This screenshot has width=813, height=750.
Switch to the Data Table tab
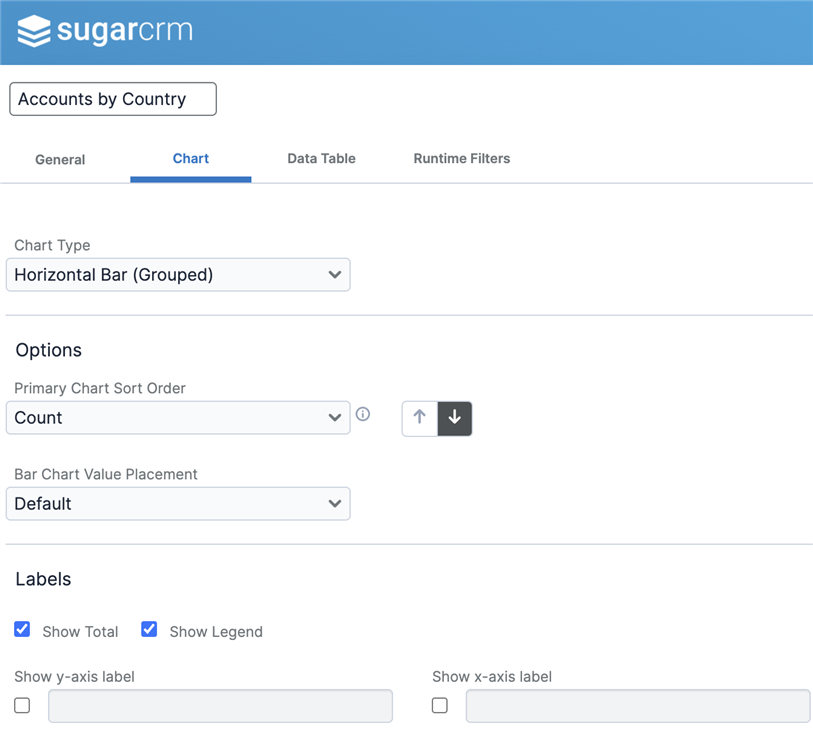click(x=321, y=158)
